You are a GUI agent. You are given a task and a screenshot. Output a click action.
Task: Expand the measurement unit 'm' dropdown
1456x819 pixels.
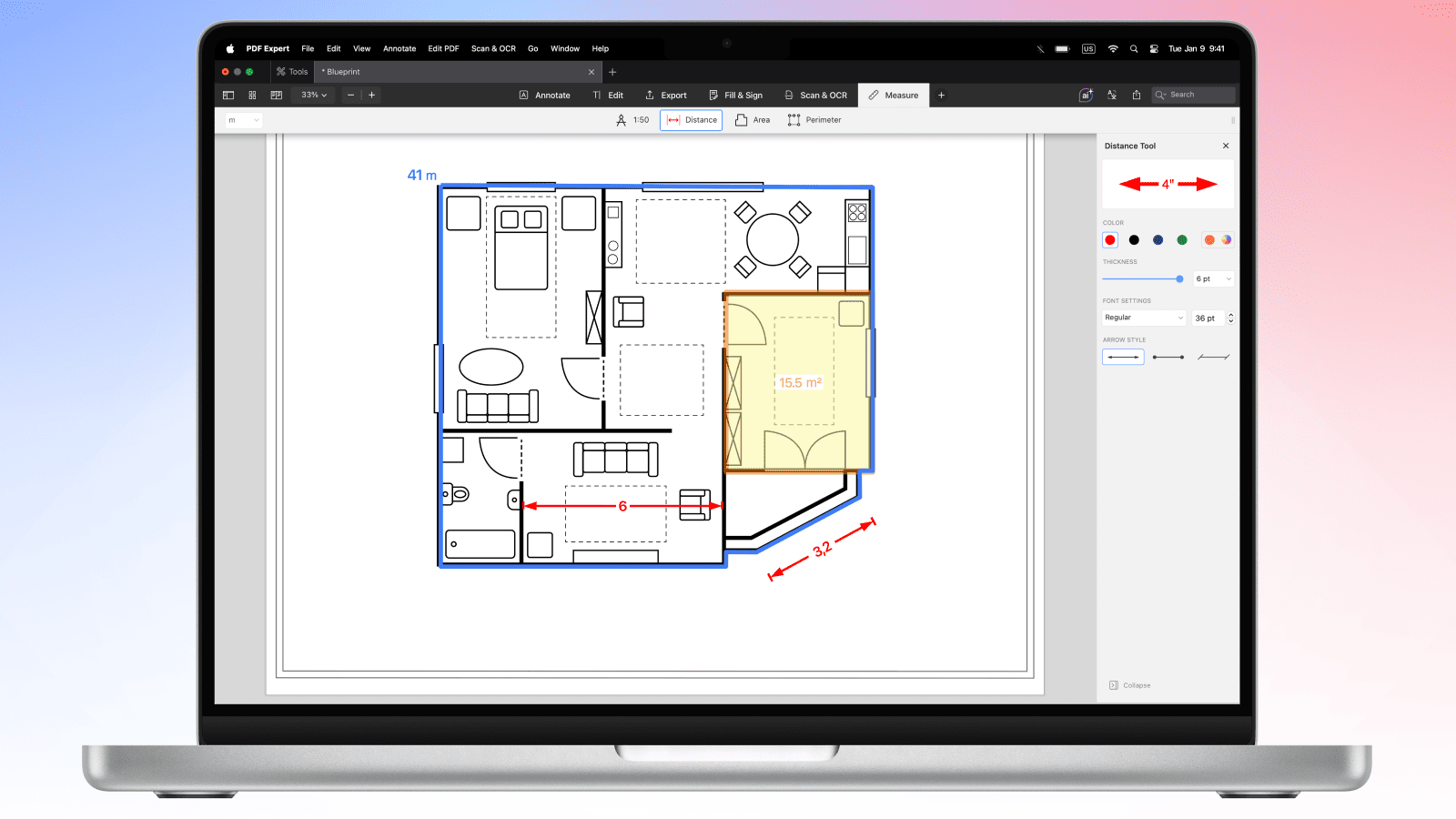[x=244, y=120]
